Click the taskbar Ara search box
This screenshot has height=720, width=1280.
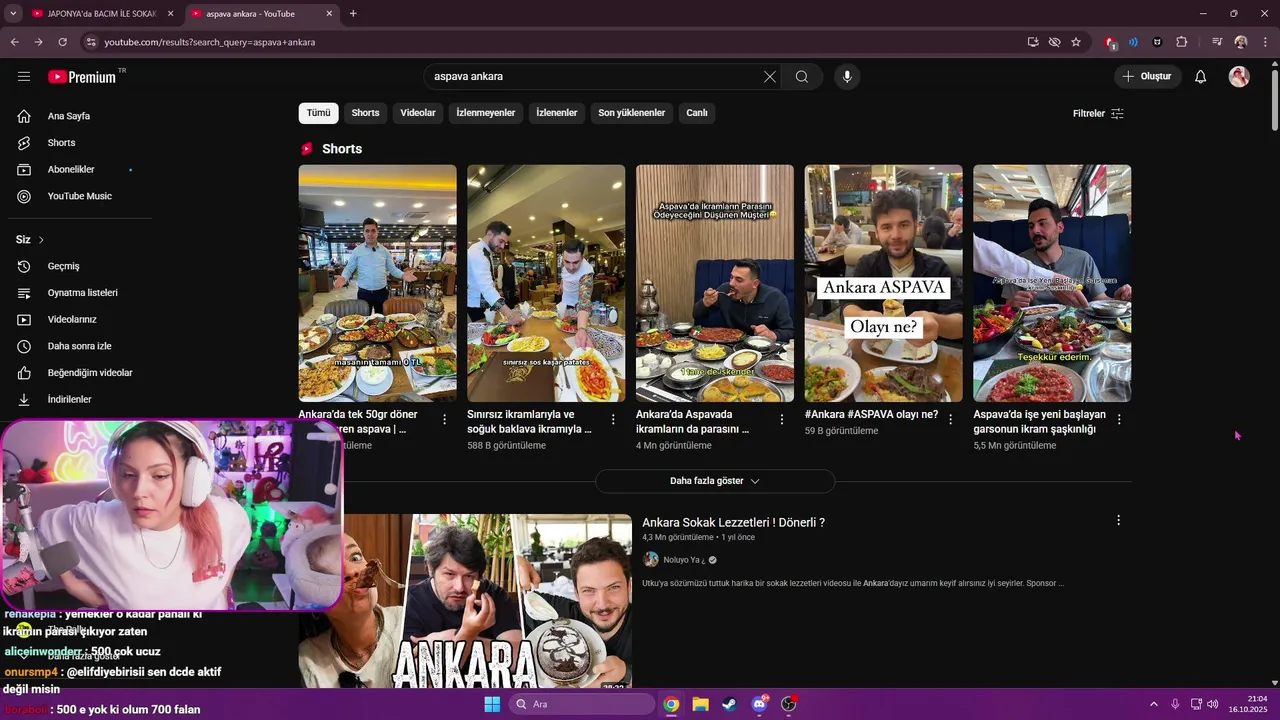[584, 704]
